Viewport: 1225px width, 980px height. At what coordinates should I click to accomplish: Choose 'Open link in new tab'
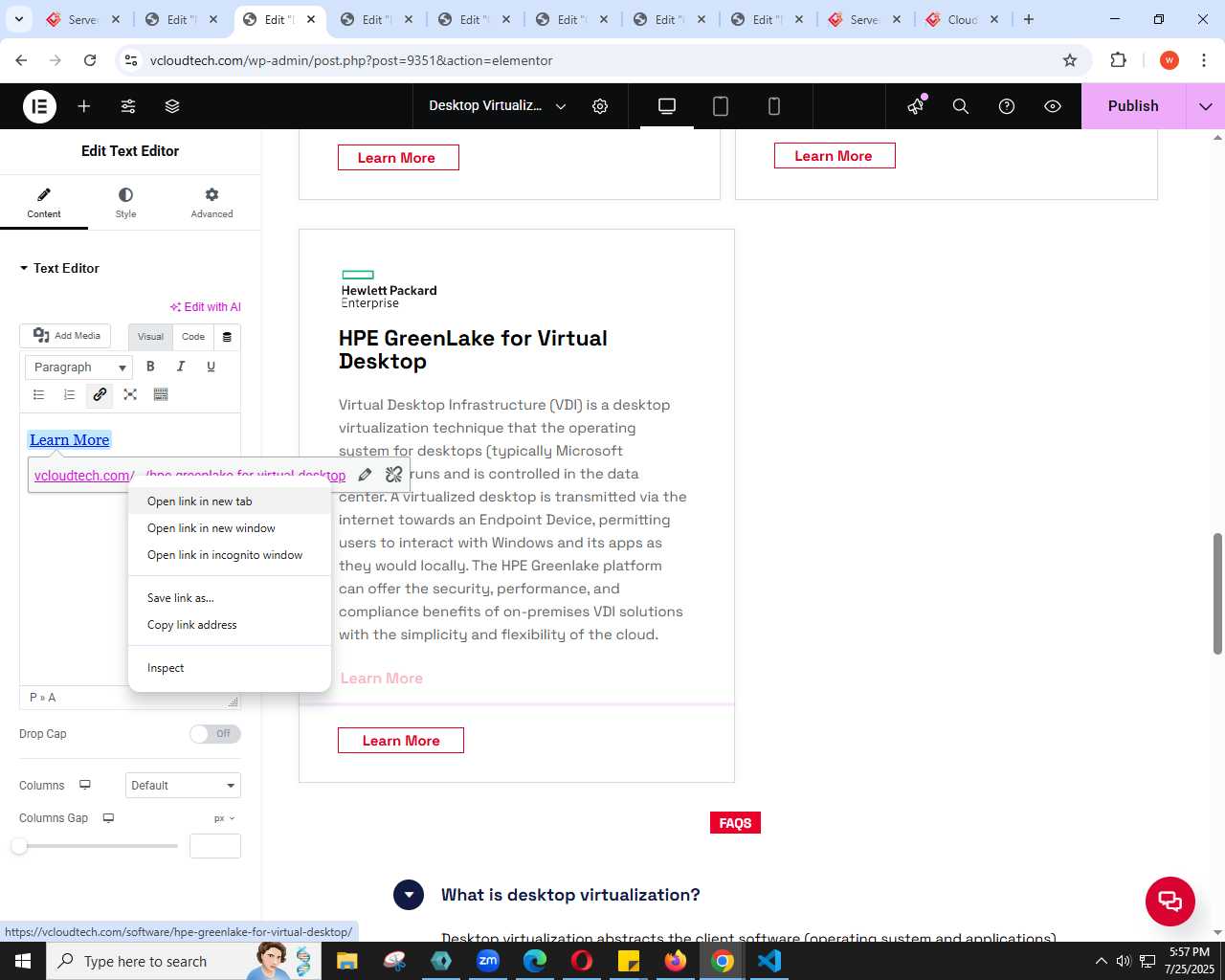[230, 501]
